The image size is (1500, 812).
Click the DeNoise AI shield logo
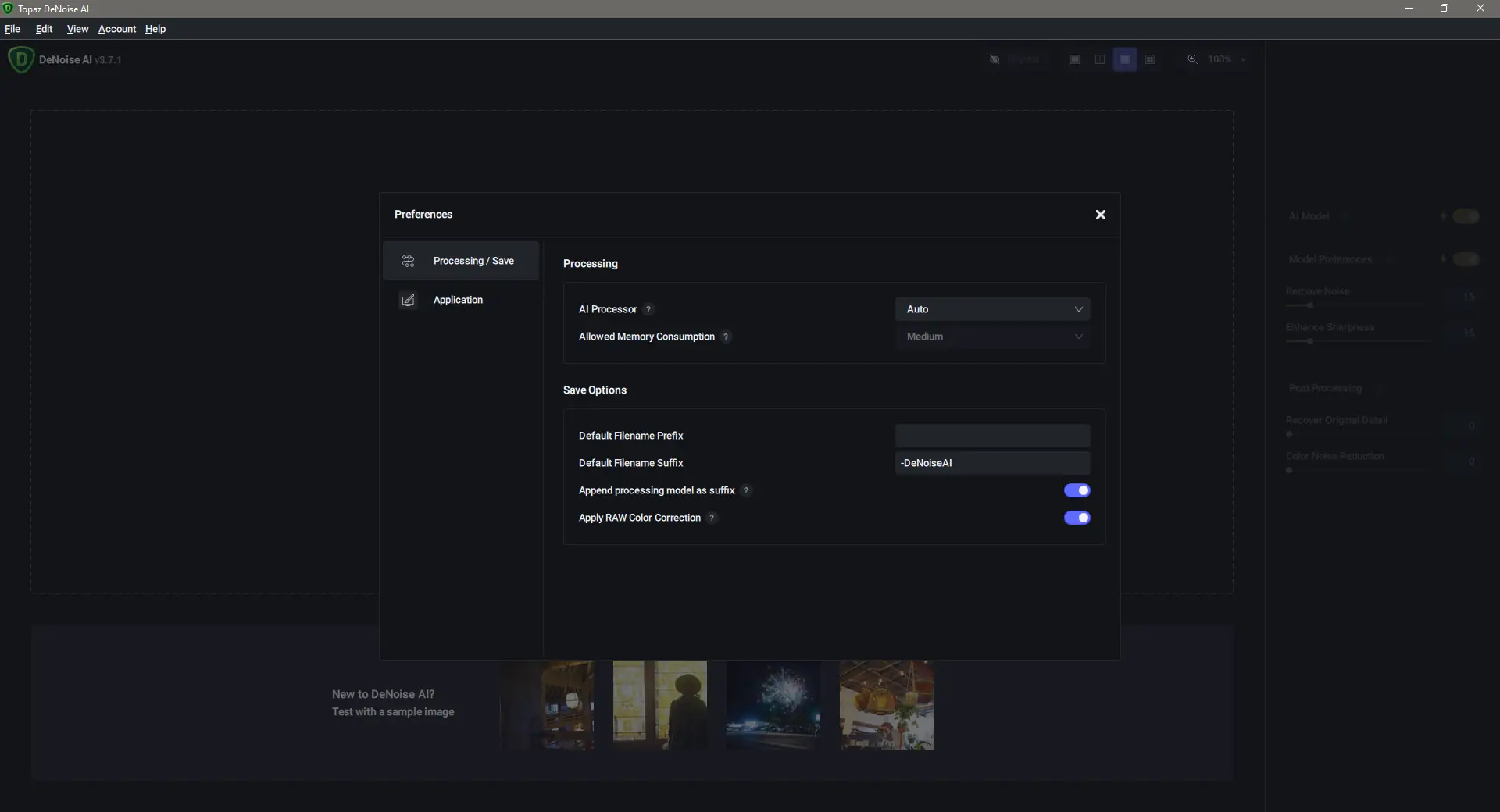pos(21,59)
